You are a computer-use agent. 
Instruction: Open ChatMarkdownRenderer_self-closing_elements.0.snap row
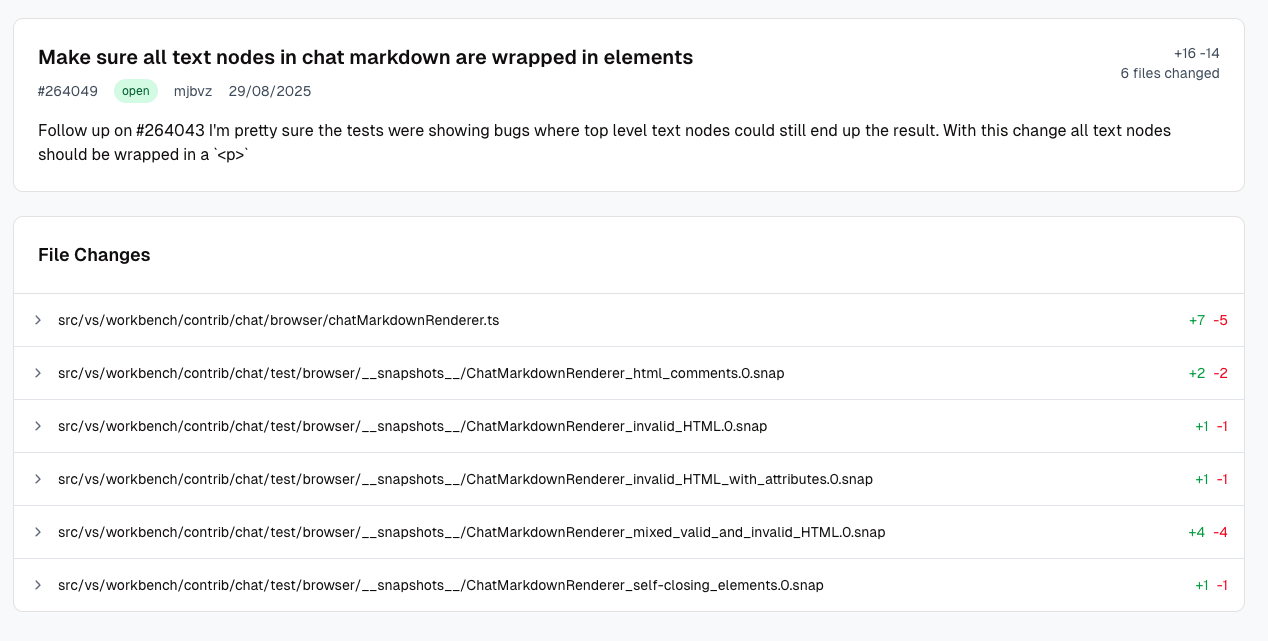[440, 585]
